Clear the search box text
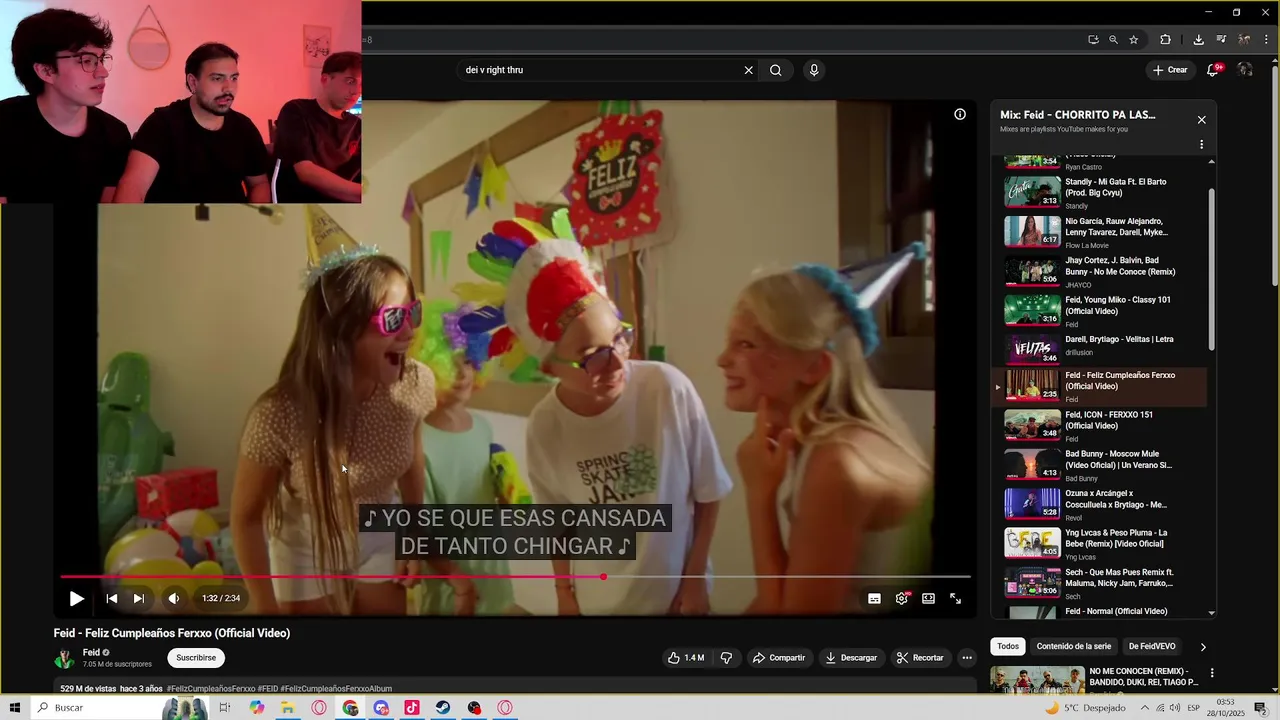The height and width of the screenshot is (720, 1280). point(748,70)
